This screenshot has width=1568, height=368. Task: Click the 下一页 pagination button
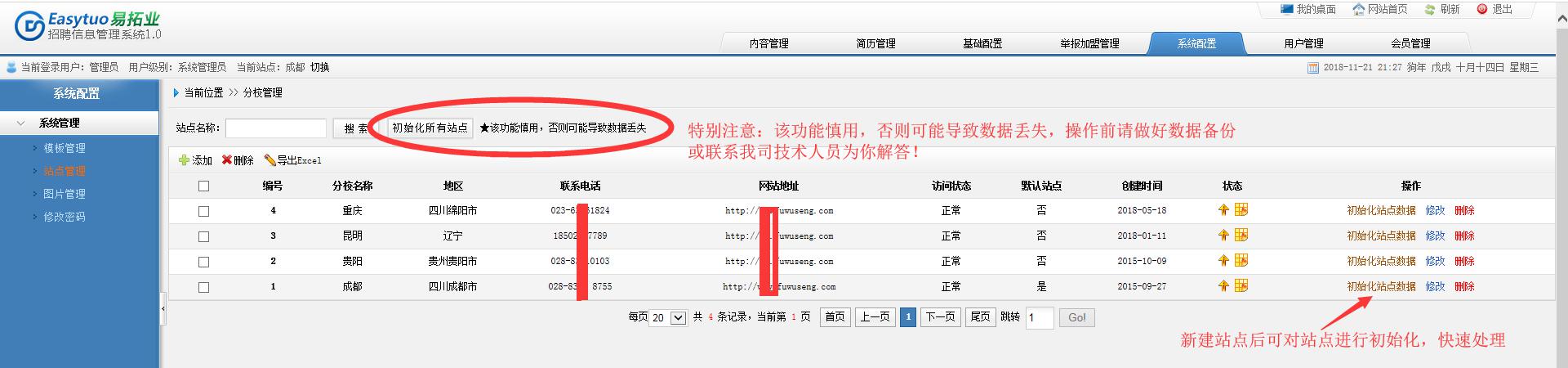point(940,317)
